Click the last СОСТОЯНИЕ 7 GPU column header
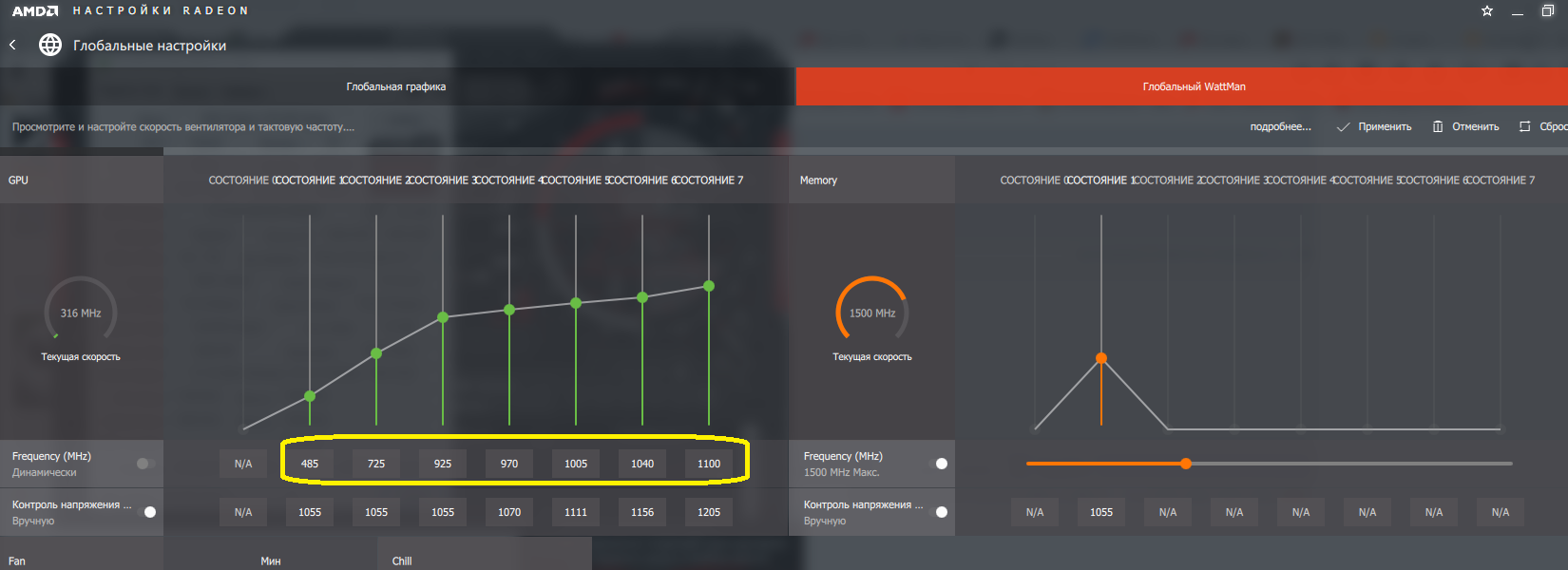This screenshot has height=570, width=1568. point(709,180)
